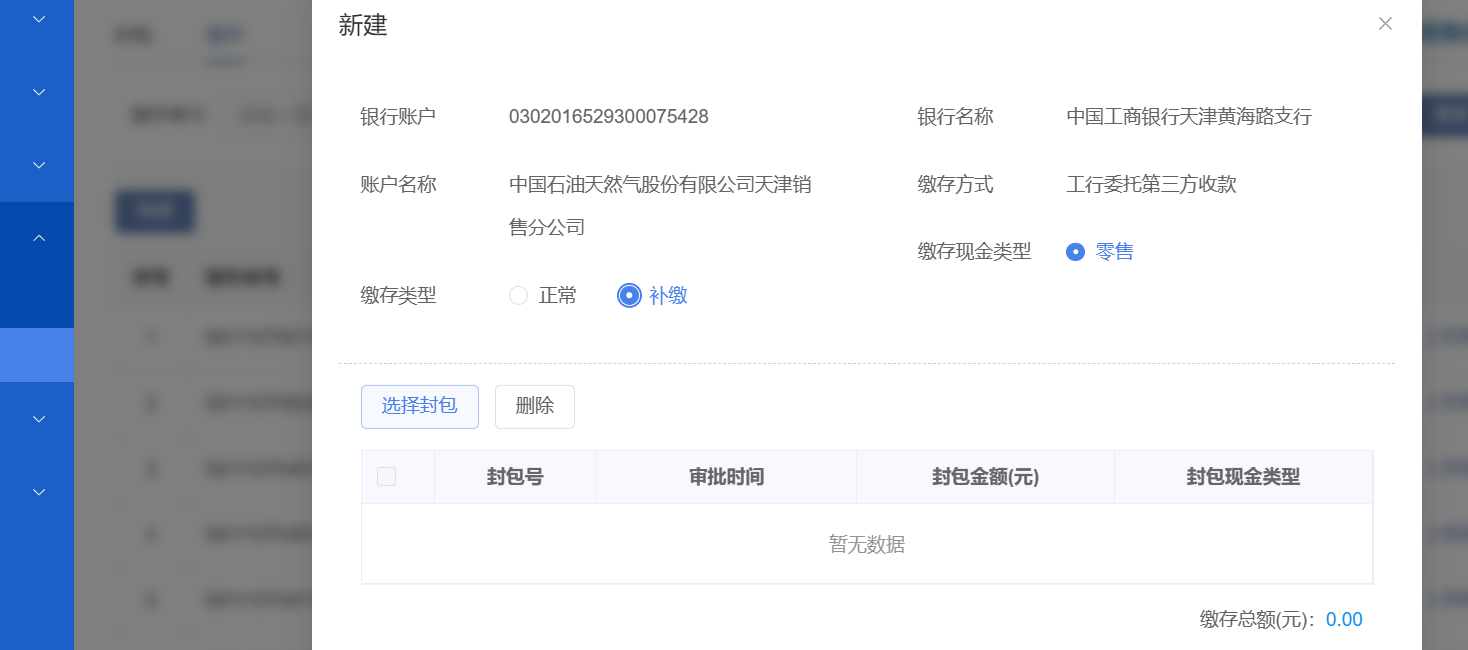Screen dimensions: 1468x650
Task: Click the 选择封包 button
Action: click(x=420, y=406)
